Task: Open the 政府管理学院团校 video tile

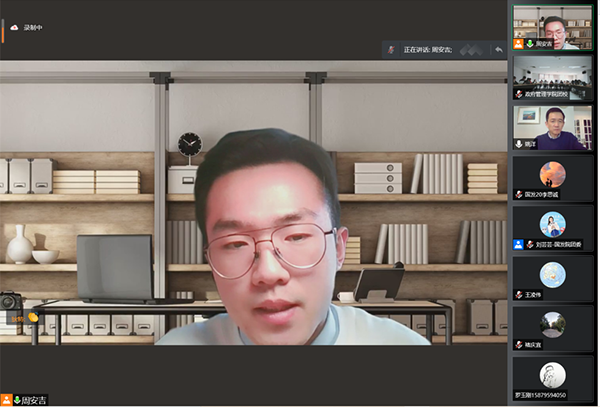Action: (x=552, y=76)
